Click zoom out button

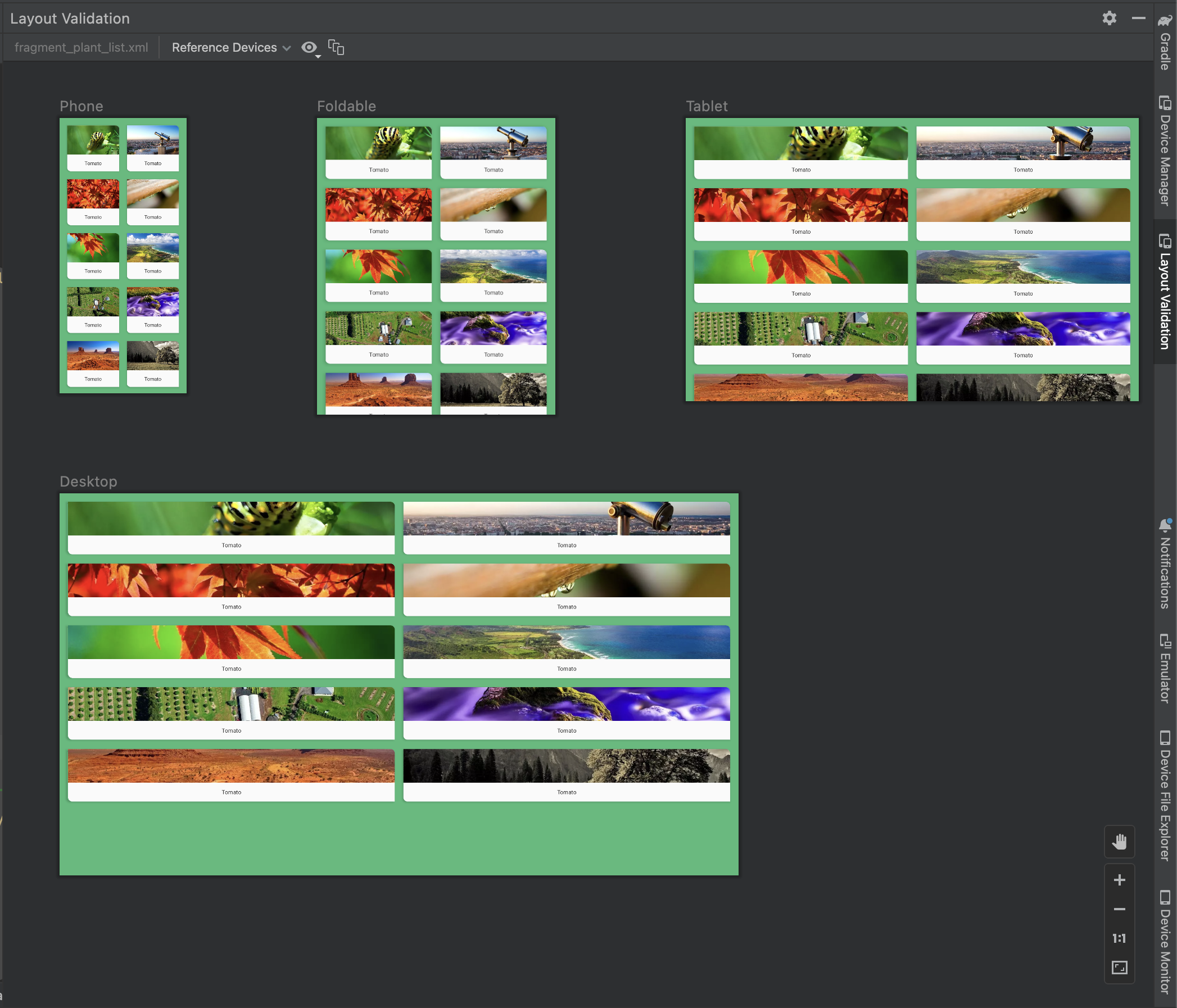1119,909
